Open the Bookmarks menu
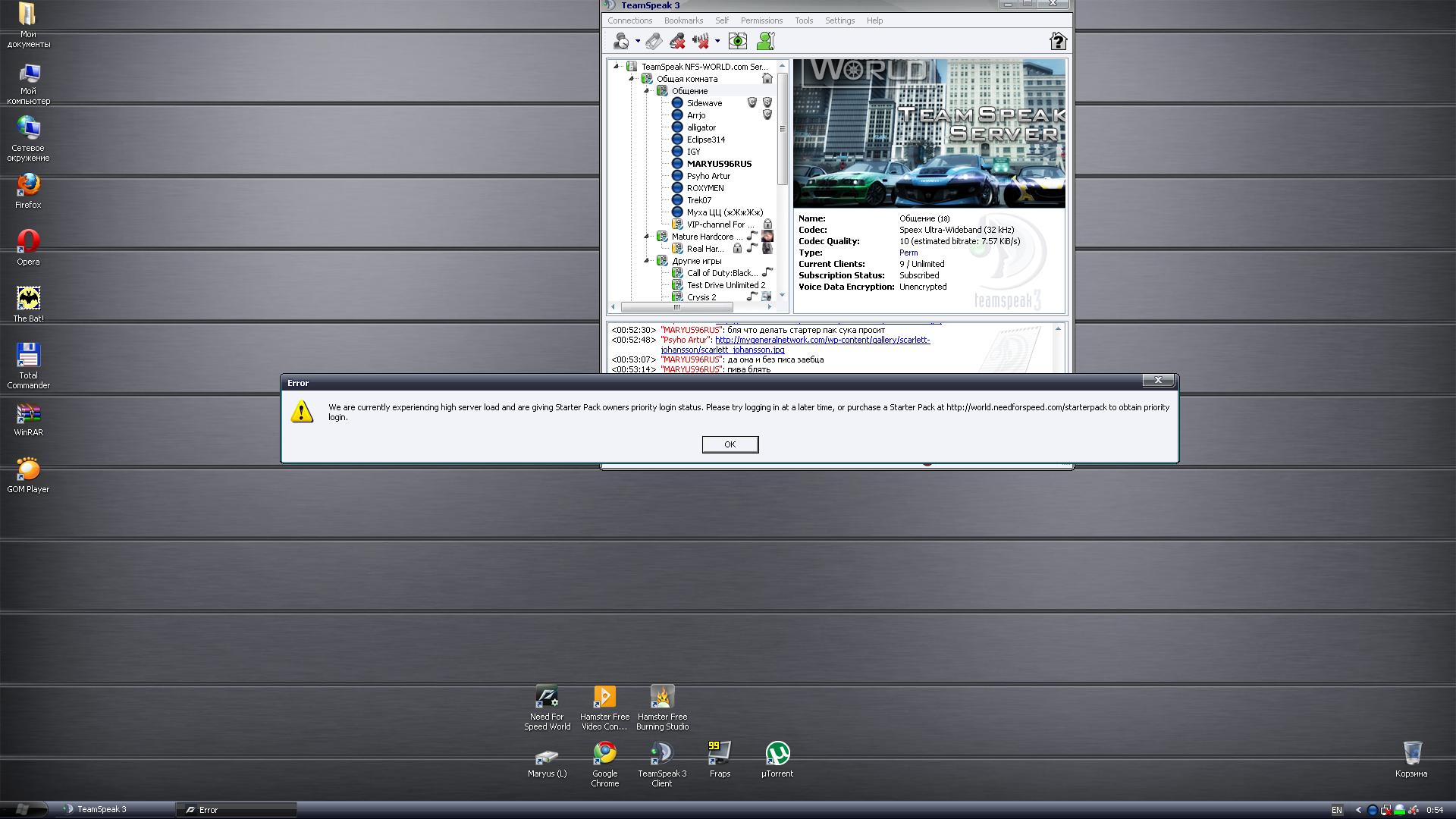 click(683, 20)
